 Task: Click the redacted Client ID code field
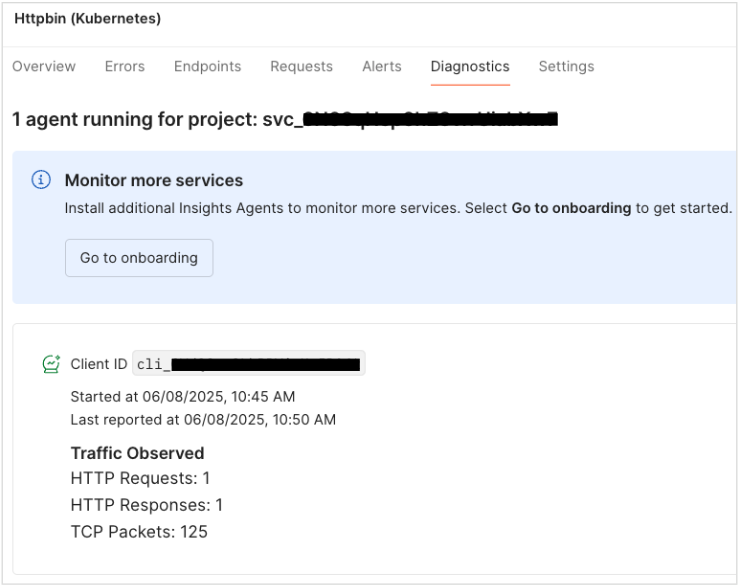coord(249,364)
